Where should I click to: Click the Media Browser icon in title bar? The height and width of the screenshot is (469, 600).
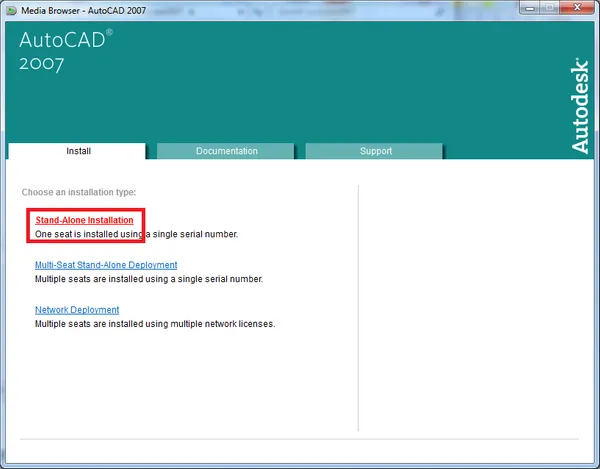(11, 10)
